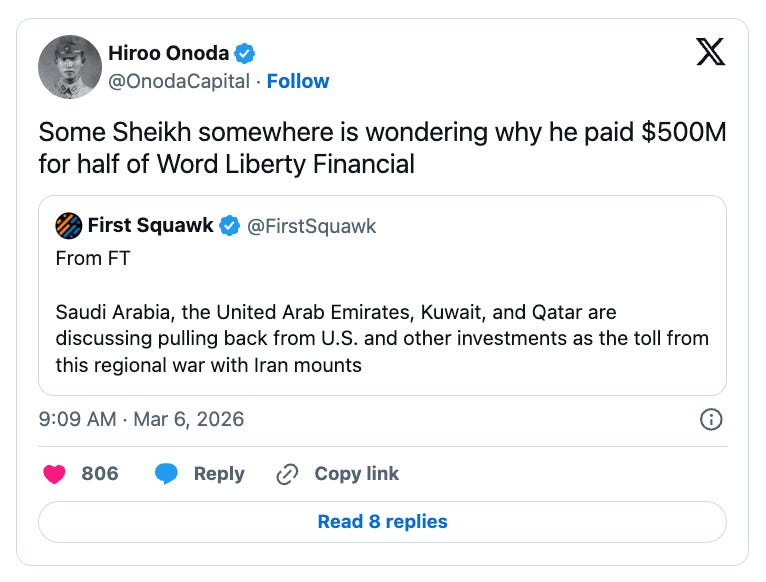This screenshot has width=766, height=582.
Task: Open Hiroo Onoda's profile photo
Action: (x=70, y=67)
